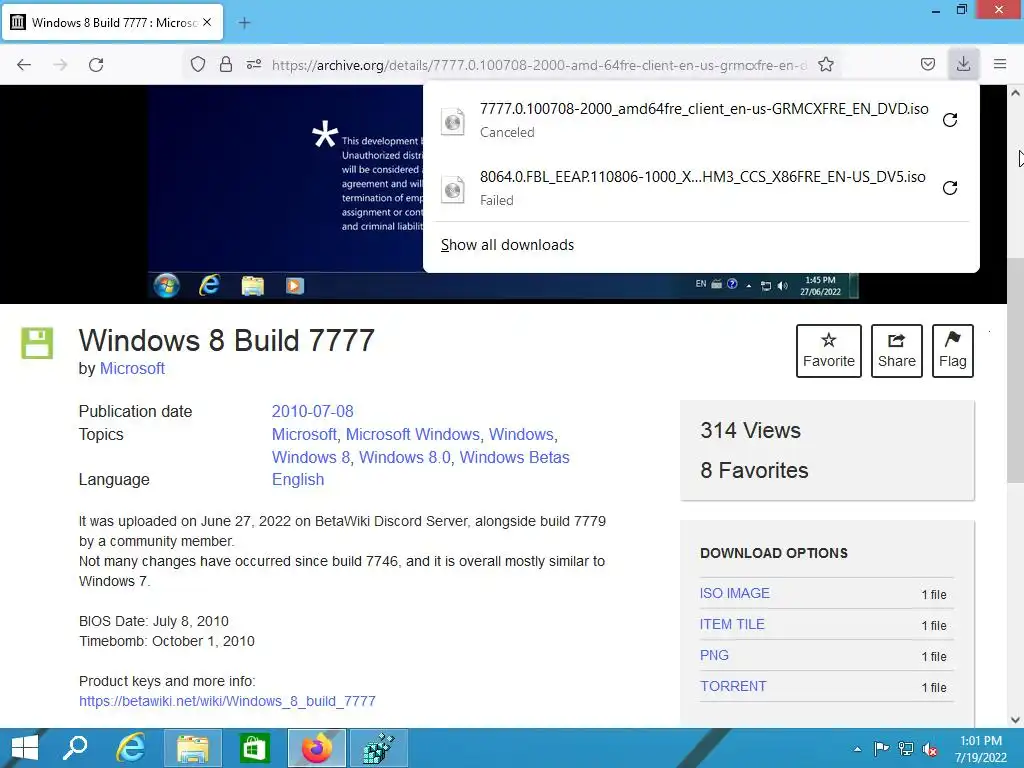The width and height of the screenshot is (1024, 768).
Task: Click the muted volume tray icon
Action: [930, 749]
